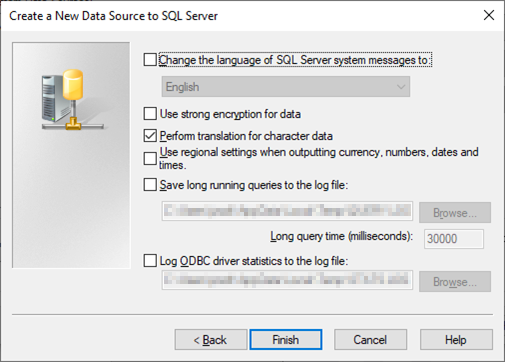Viewport: 505px width, 362px height.
Task: Browse for the ODBC statistics log file
Action: point(455,282)
